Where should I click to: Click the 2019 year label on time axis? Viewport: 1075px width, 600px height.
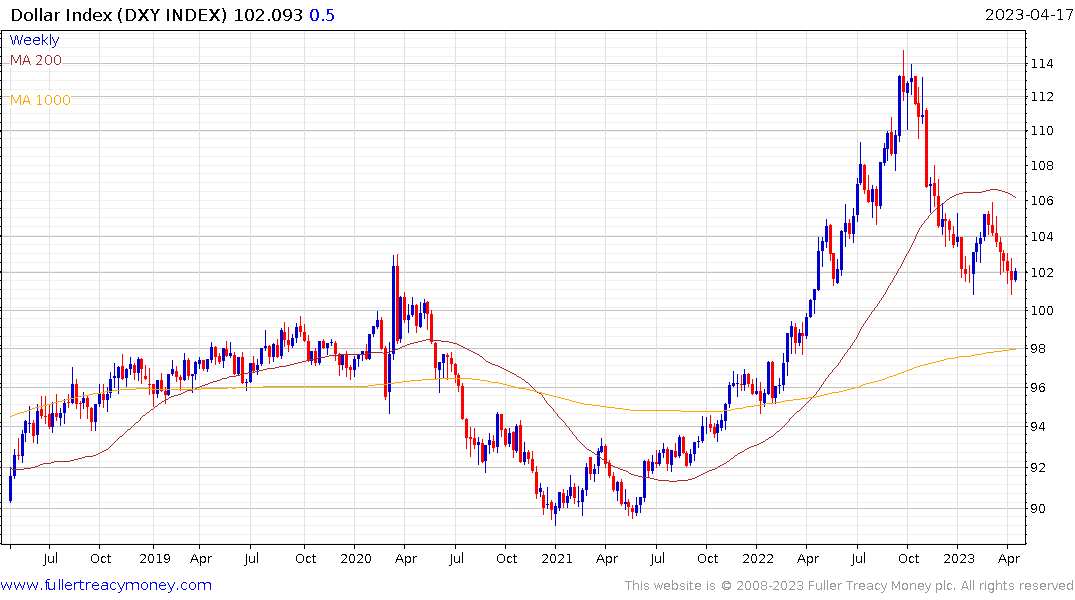(x=154, y=558)
